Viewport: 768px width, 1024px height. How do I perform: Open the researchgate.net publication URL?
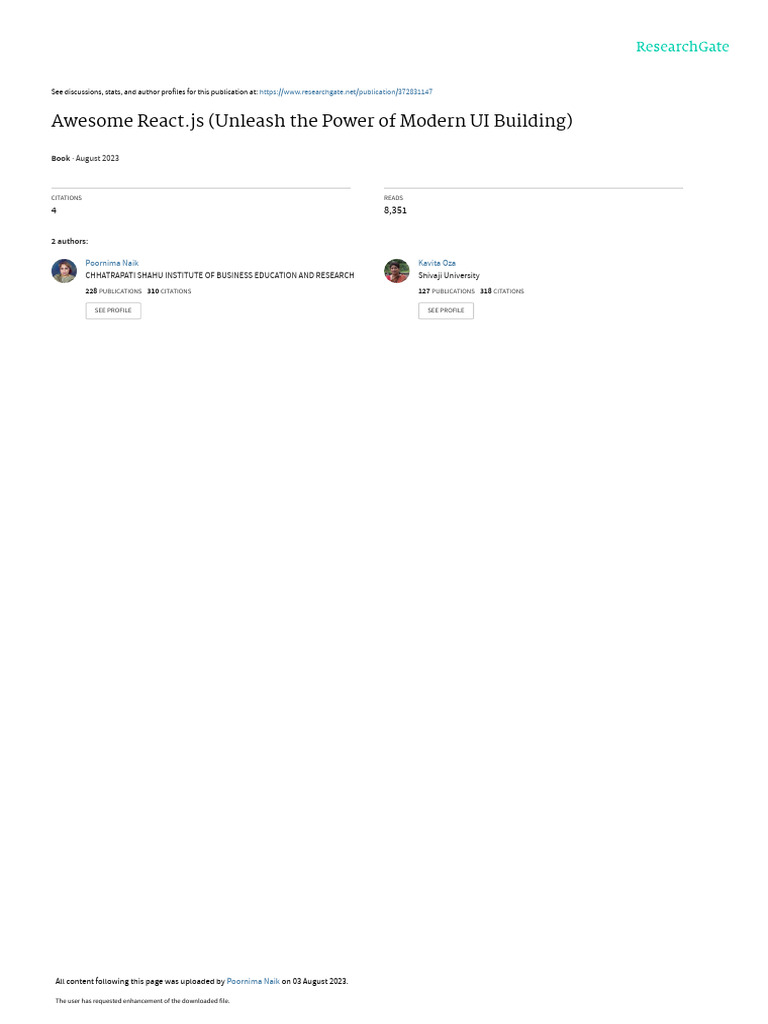[x=345, y=92]
